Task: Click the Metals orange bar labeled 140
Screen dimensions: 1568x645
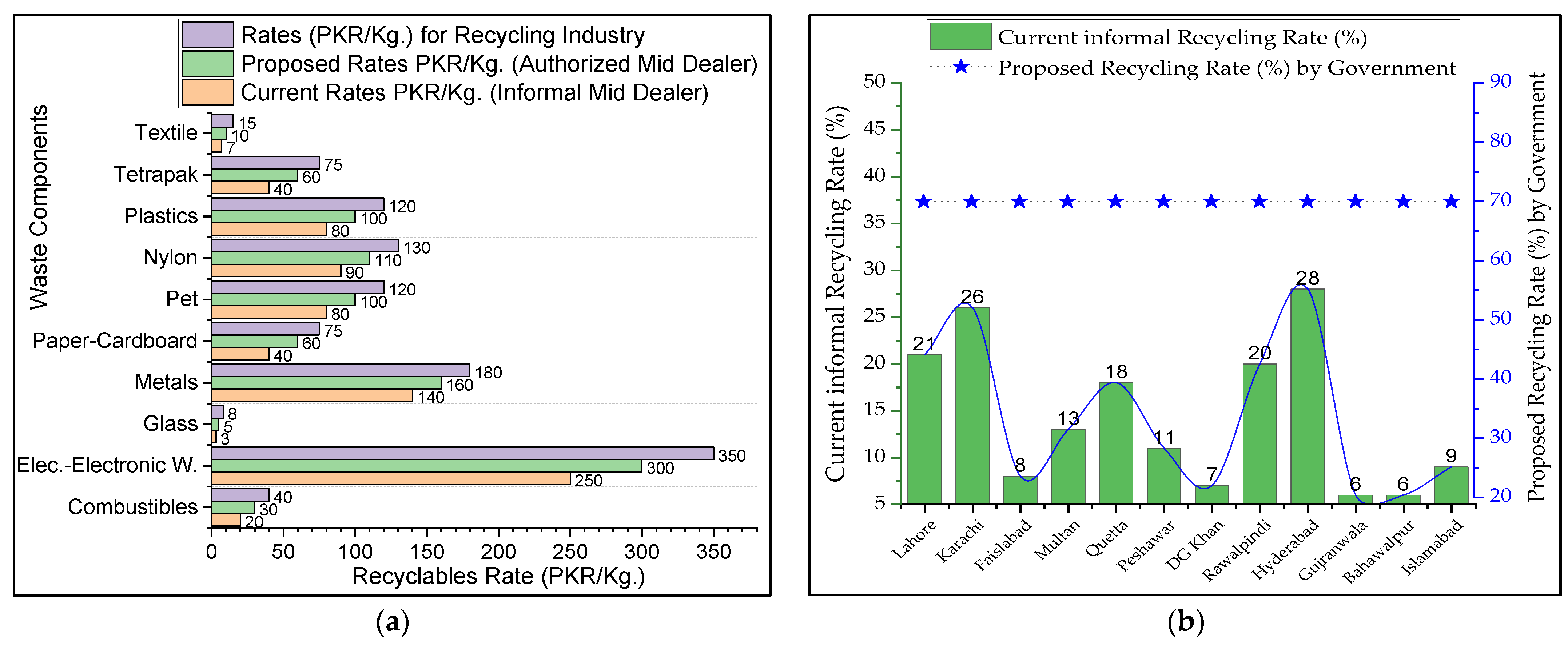Action: [312, 396]
